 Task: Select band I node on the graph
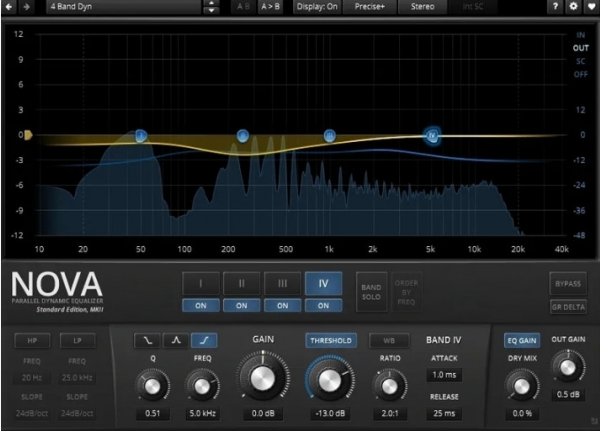pos(141,135)
